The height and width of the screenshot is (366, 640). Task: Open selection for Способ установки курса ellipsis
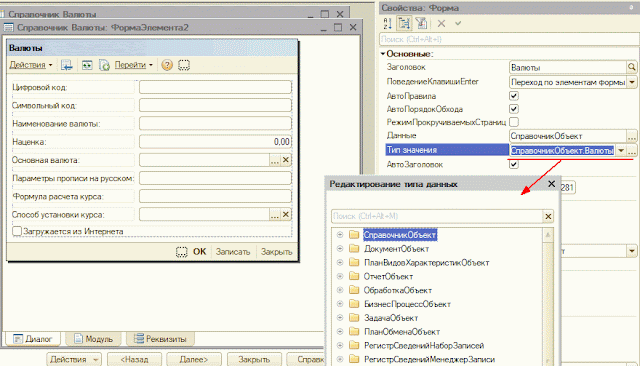click(x=275, y=214)
